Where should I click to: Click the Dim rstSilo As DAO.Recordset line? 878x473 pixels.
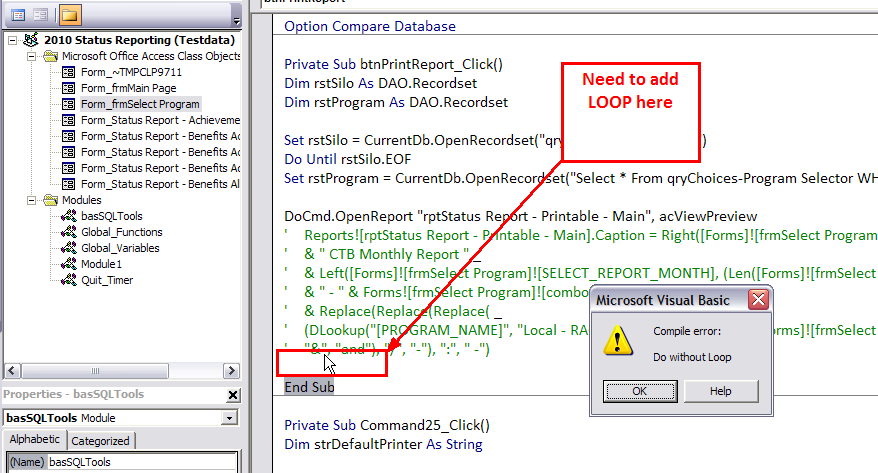pyautogui.click(x=381, y=83)
